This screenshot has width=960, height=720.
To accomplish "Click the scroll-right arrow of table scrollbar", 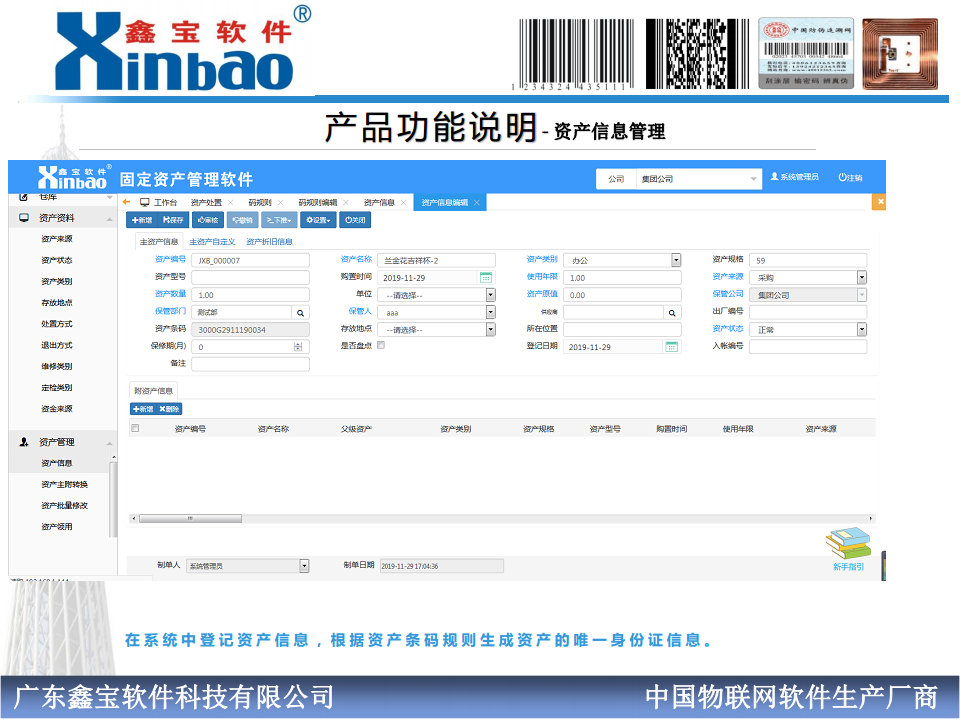I will click(871, 519).
